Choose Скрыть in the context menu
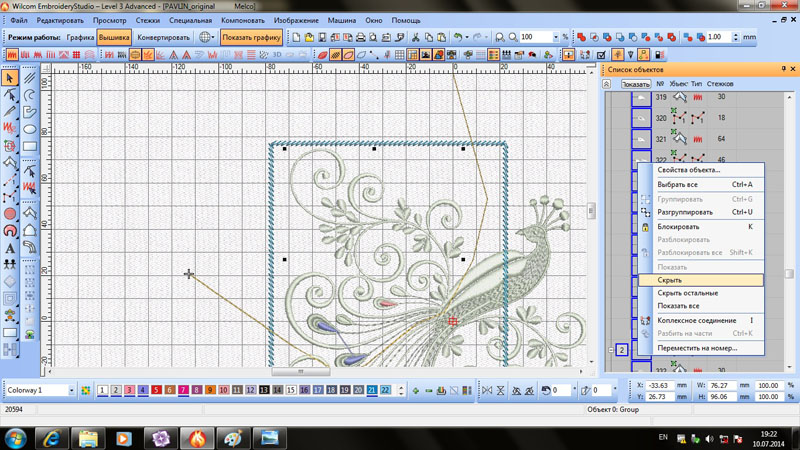The height and width of the screenshot is (450, 800). (670, 280)
